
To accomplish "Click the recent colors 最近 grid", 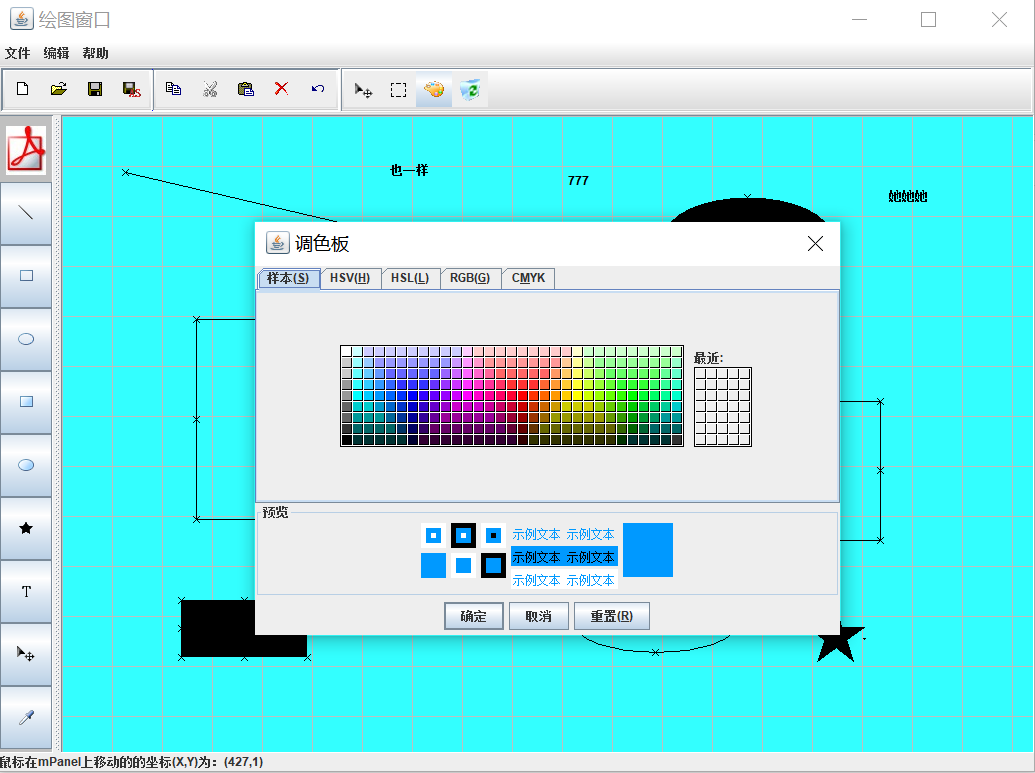I will click(x=723, y=407).
